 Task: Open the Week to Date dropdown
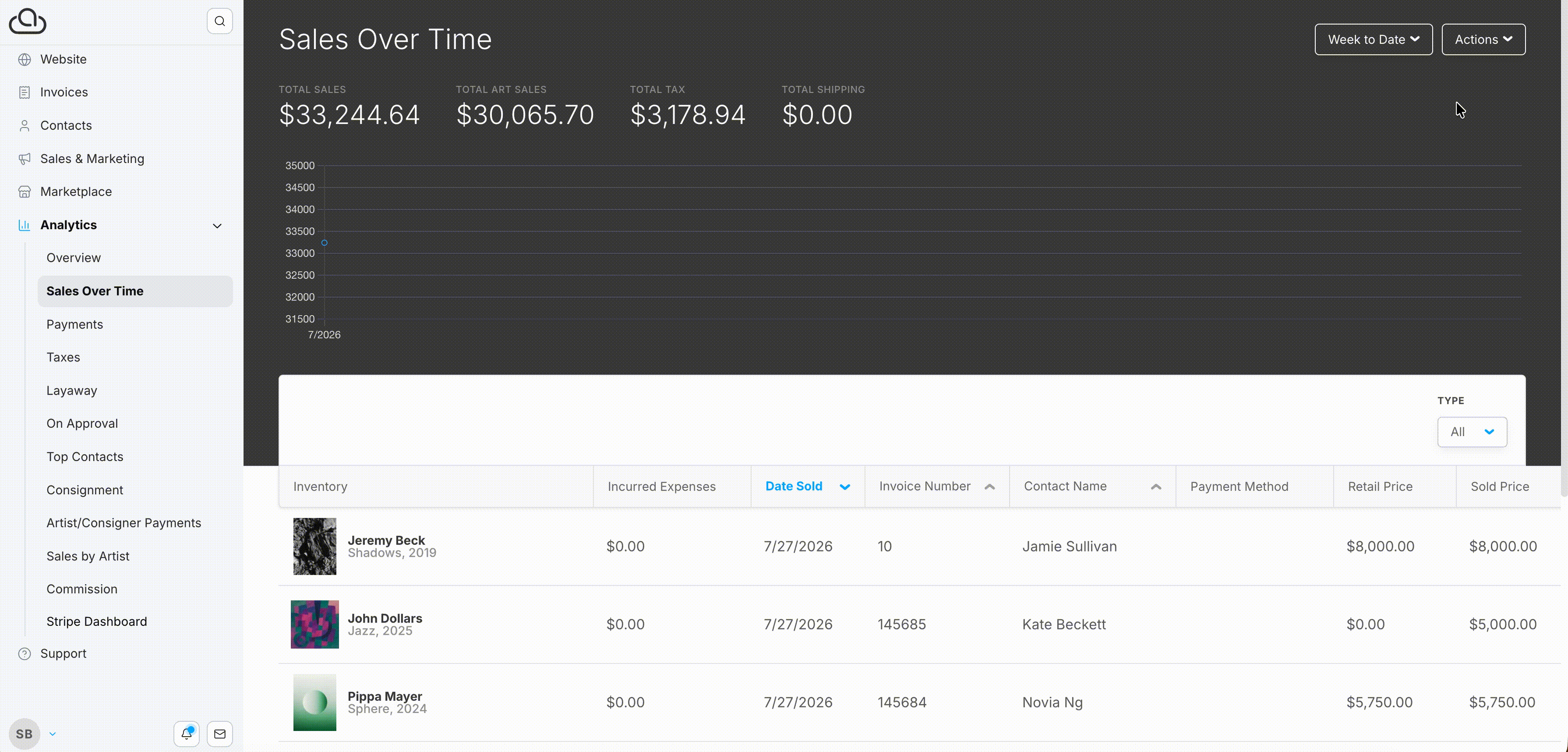pos(1373,39)
